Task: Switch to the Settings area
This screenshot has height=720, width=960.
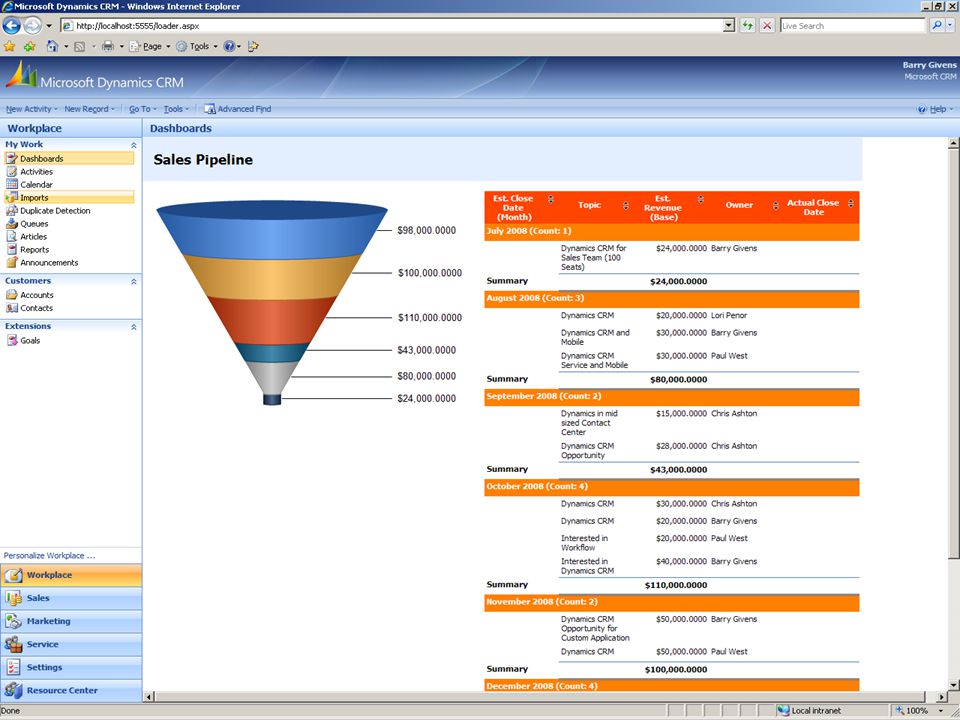Action: [x=71, y=668]
